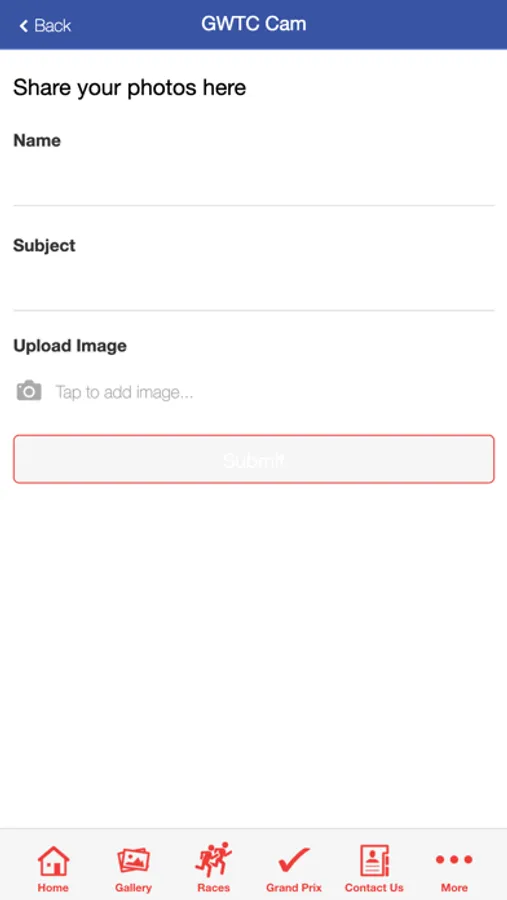Viewport: 507px width, 900px height.
Task: Submit the photo form
Action: pyautogui.click(x=254, y=459)
